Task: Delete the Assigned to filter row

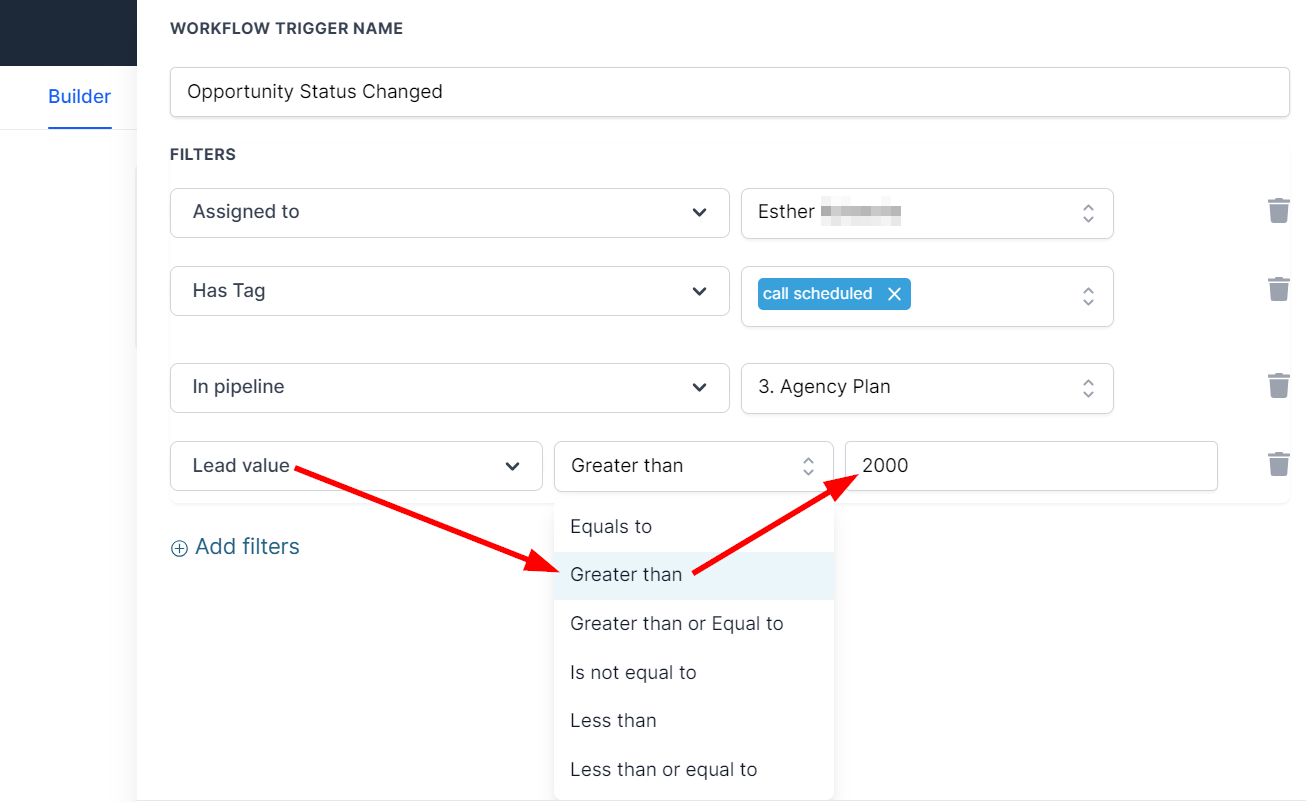Action: (x=1278, y=211)
